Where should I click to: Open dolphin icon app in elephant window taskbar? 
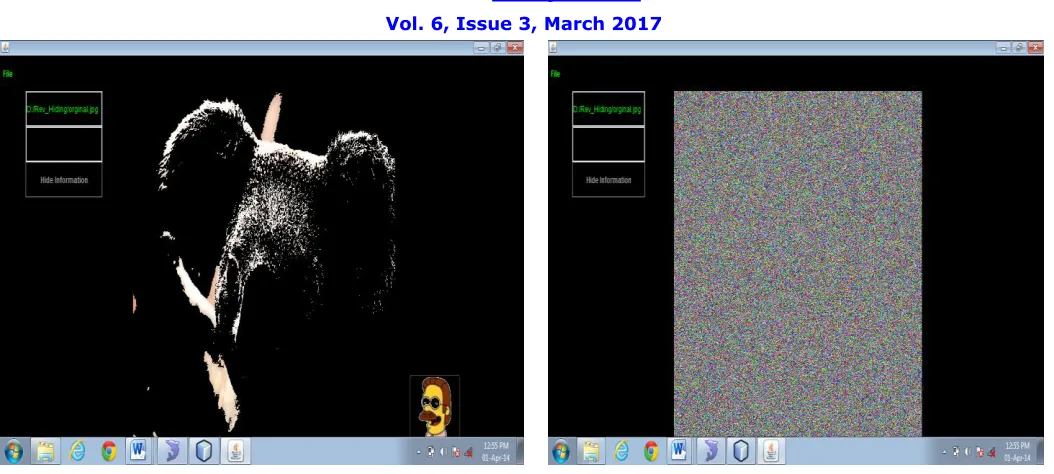[x=171, y=451]
